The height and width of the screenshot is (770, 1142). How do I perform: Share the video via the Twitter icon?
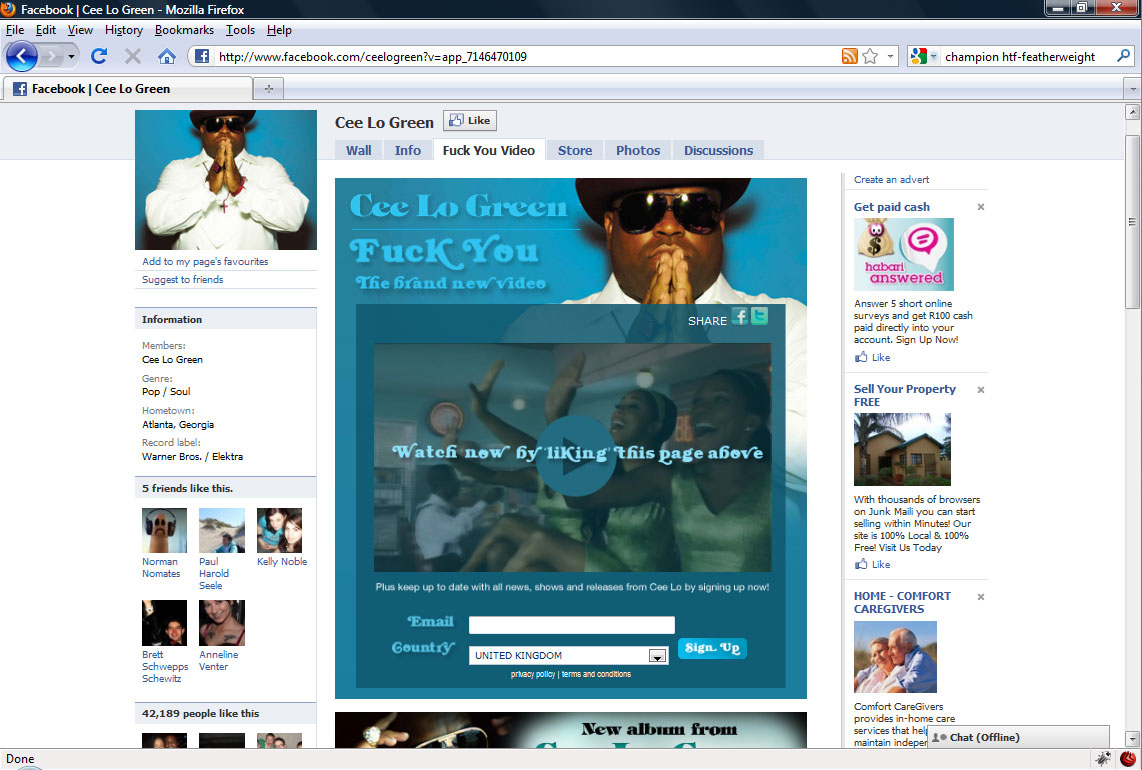(759, 316)
